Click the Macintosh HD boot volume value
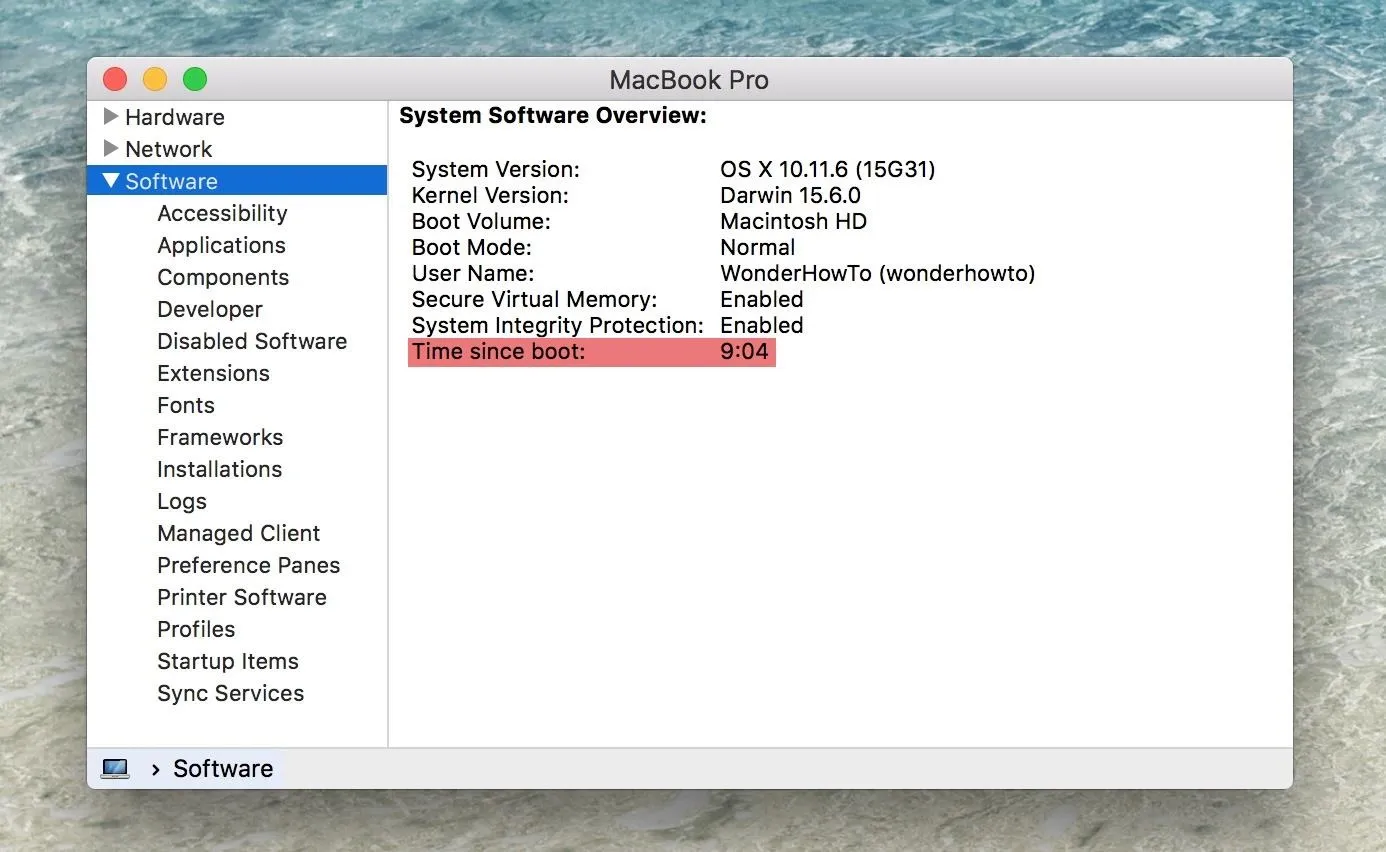Image resolution: width=1386 pixels, height=852 pixels. 793,221
